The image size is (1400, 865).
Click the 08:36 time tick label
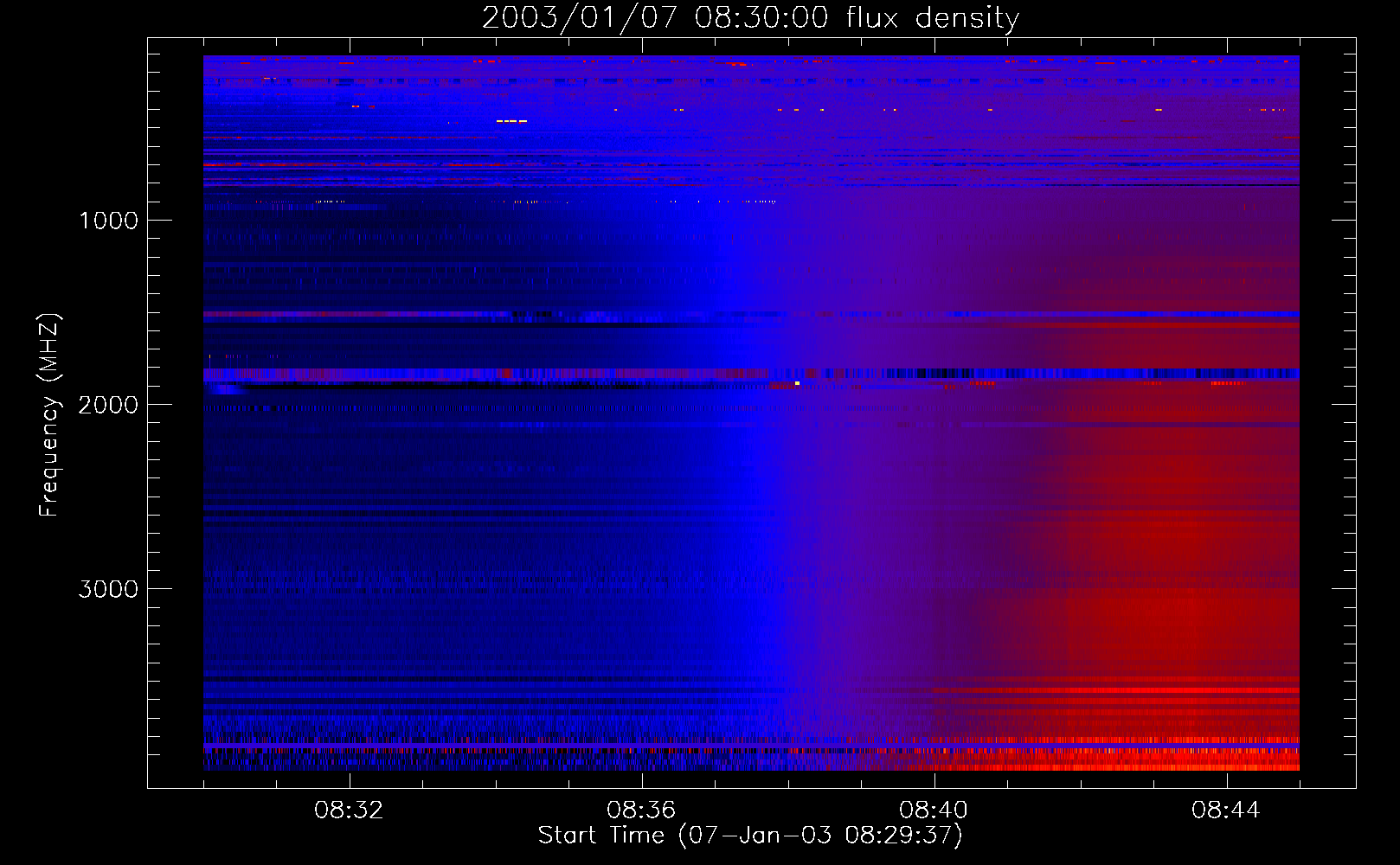click(641, 811)
